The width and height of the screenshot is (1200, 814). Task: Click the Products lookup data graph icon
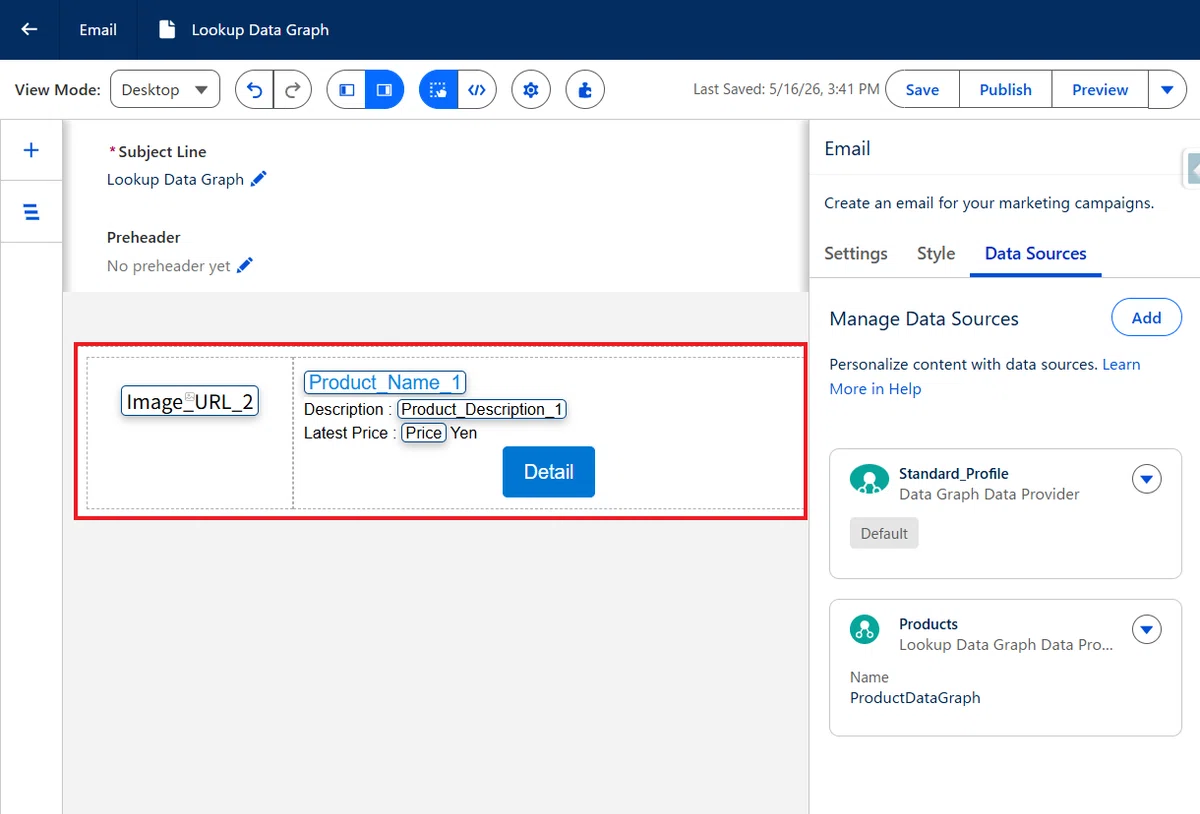tap(864, 629)
